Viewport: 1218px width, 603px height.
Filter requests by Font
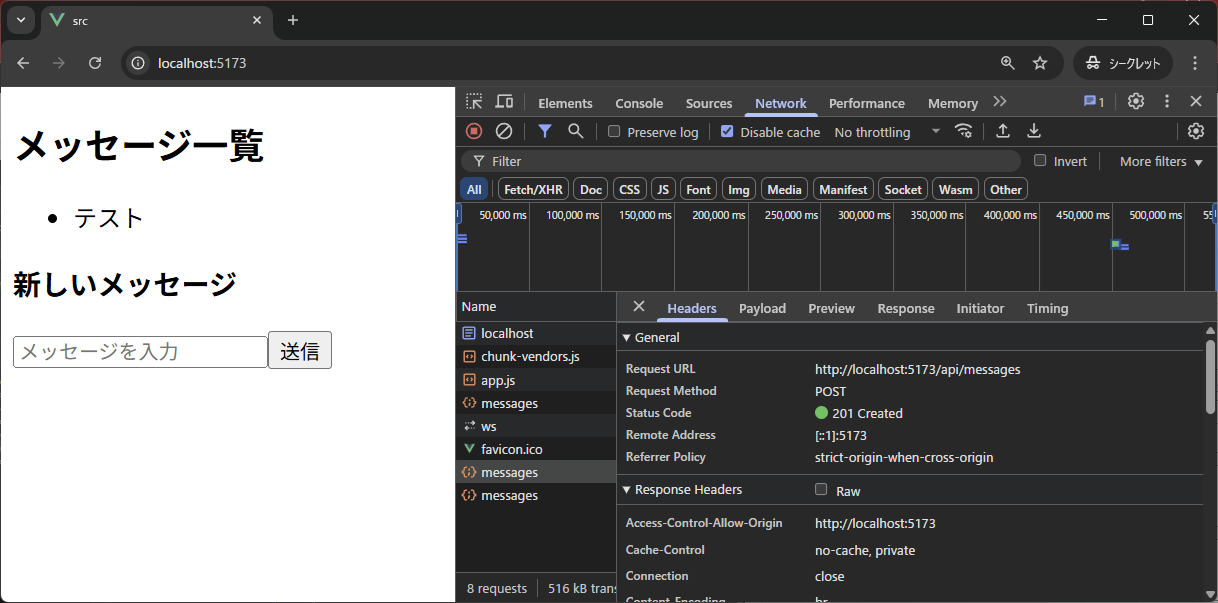[699, 189]
